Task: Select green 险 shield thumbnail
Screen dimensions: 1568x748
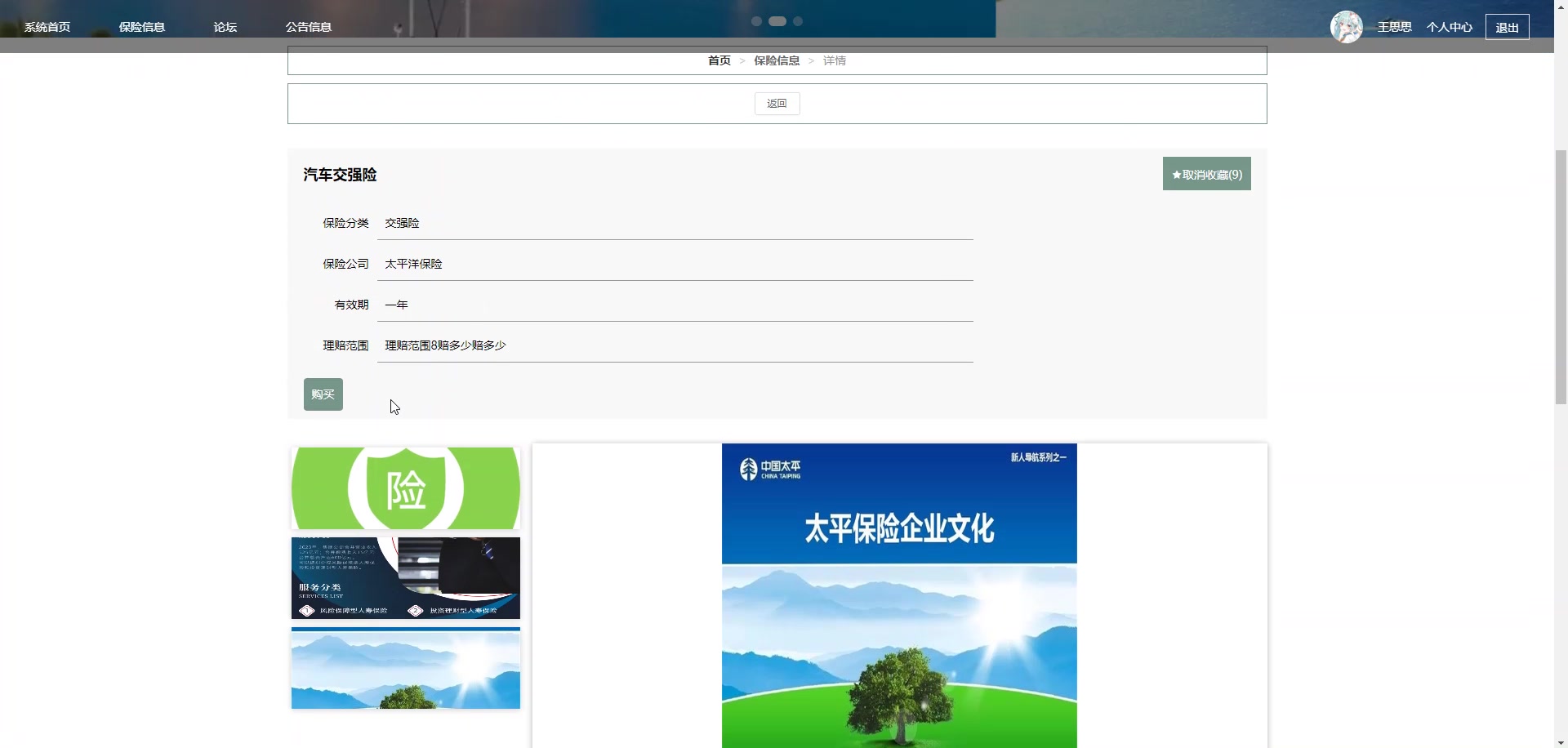Action: 406,488
